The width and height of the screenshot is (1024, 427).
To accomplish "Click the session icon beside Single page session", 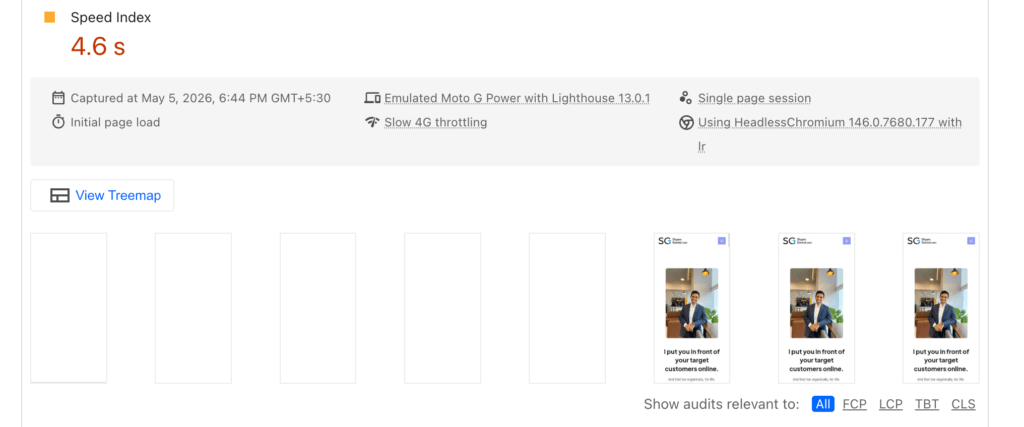I will click(686, 98).
